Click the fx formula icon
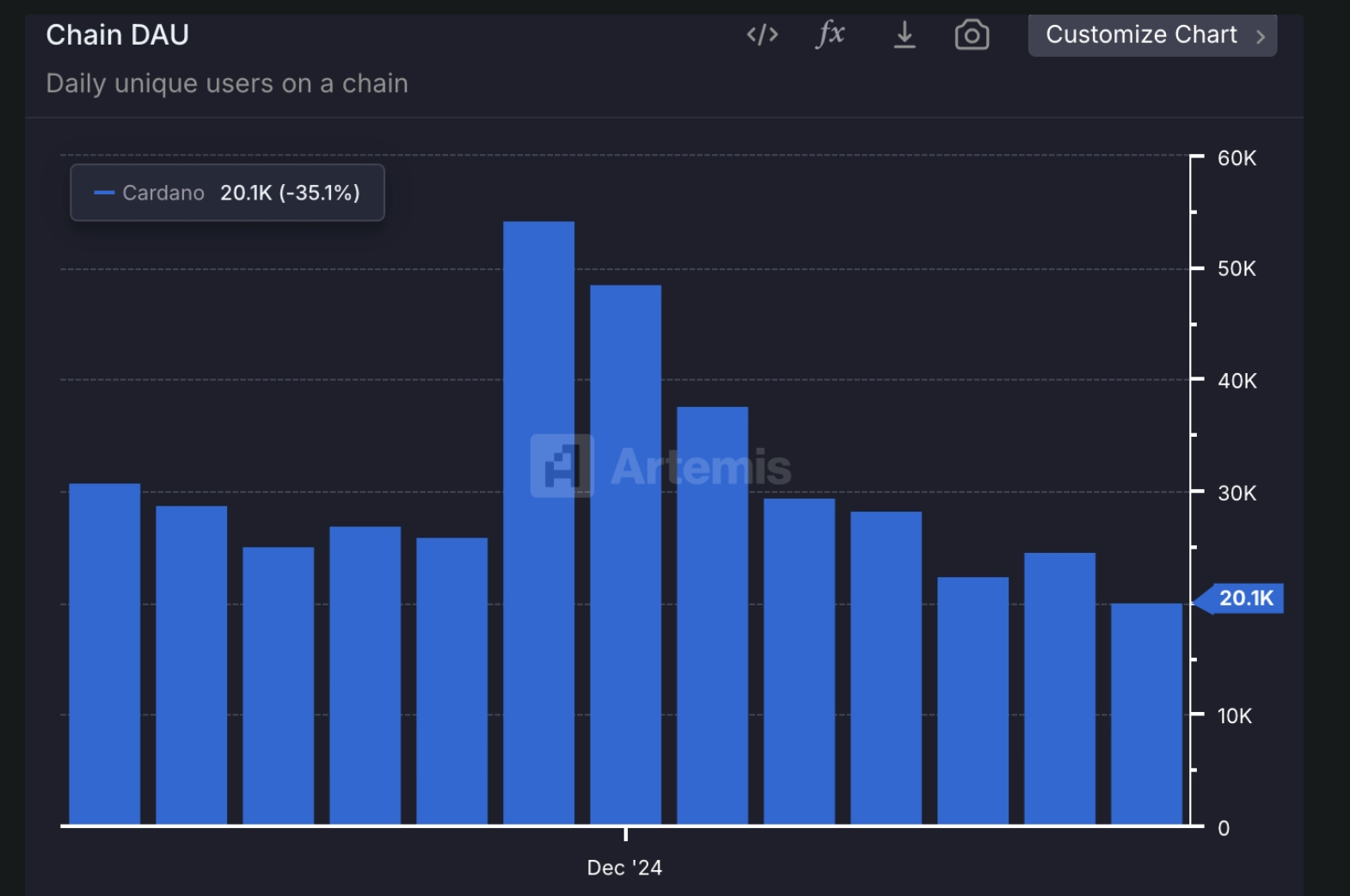The width and height of the screenshot is (1350, 896). click(830, 34)
